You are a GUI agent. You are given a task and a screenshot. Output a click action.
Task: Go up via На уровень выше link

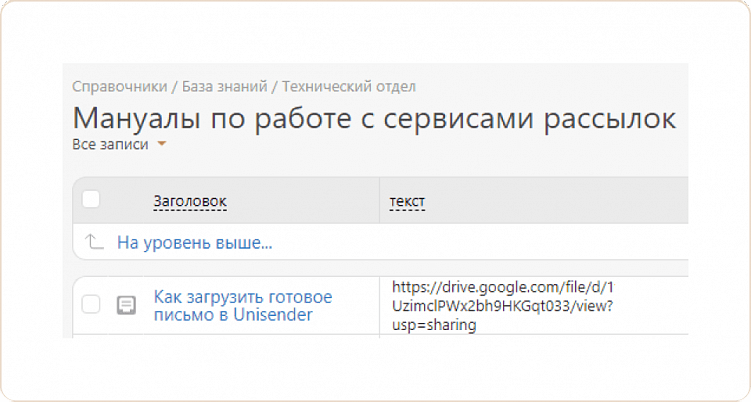click(195, 243)
